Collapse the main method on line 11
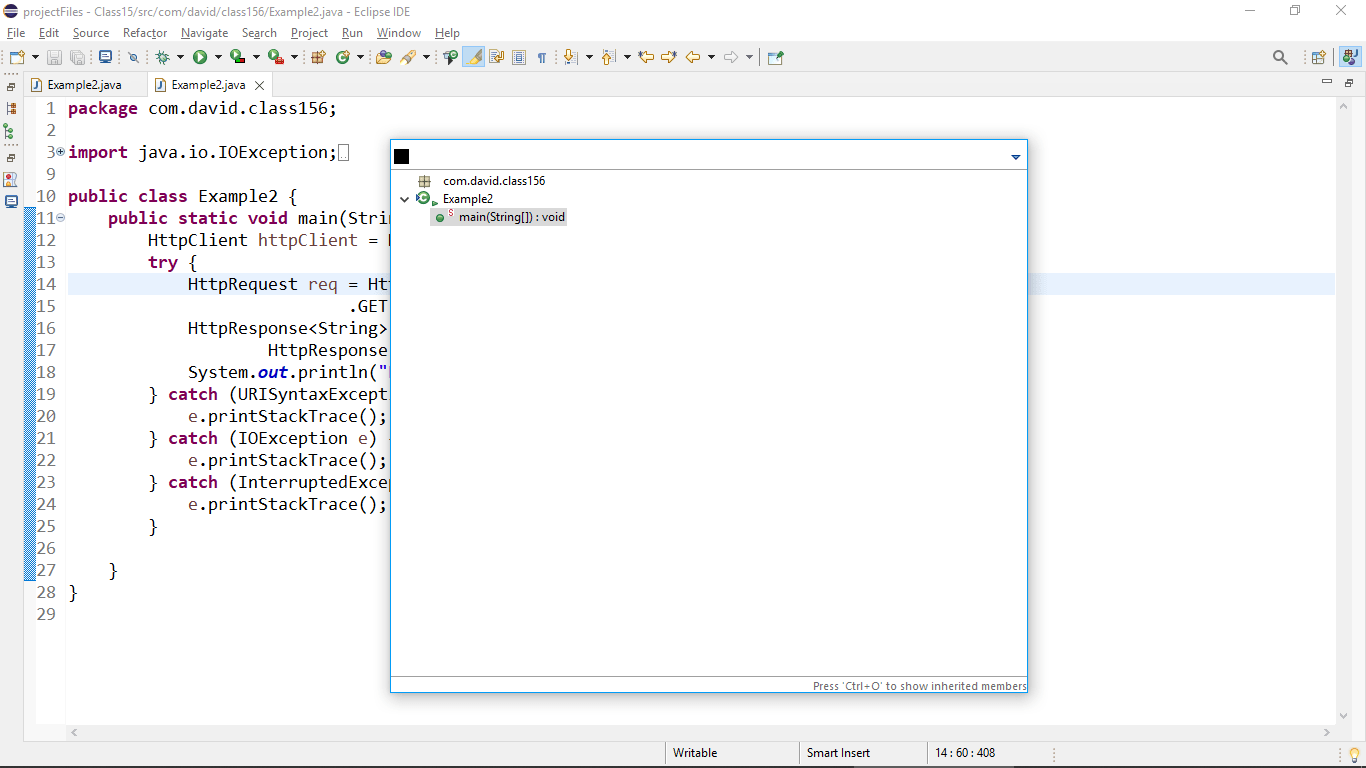Screen dimensions: 1366x768 tap(60, 218)
